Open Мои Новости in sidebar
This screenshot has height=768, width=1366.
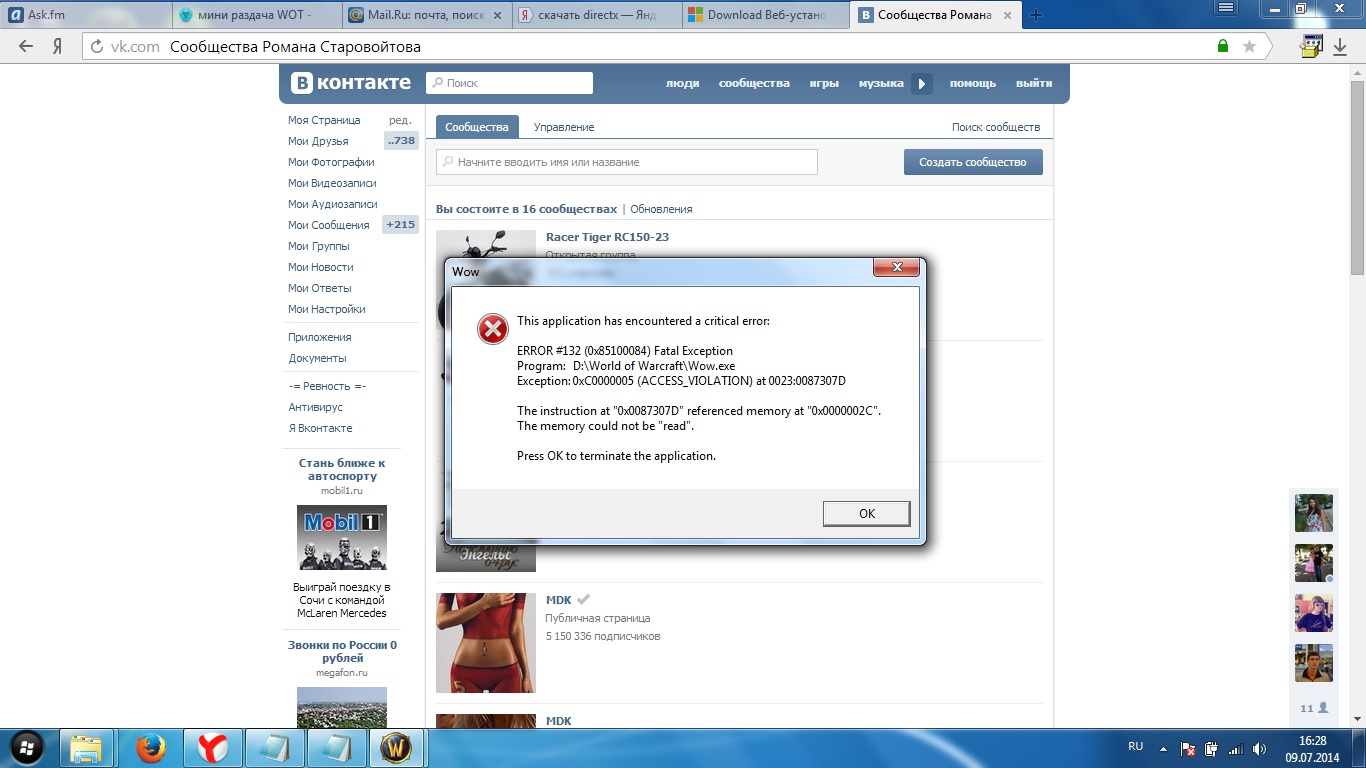pyautogui.click(x=320, y=267)
